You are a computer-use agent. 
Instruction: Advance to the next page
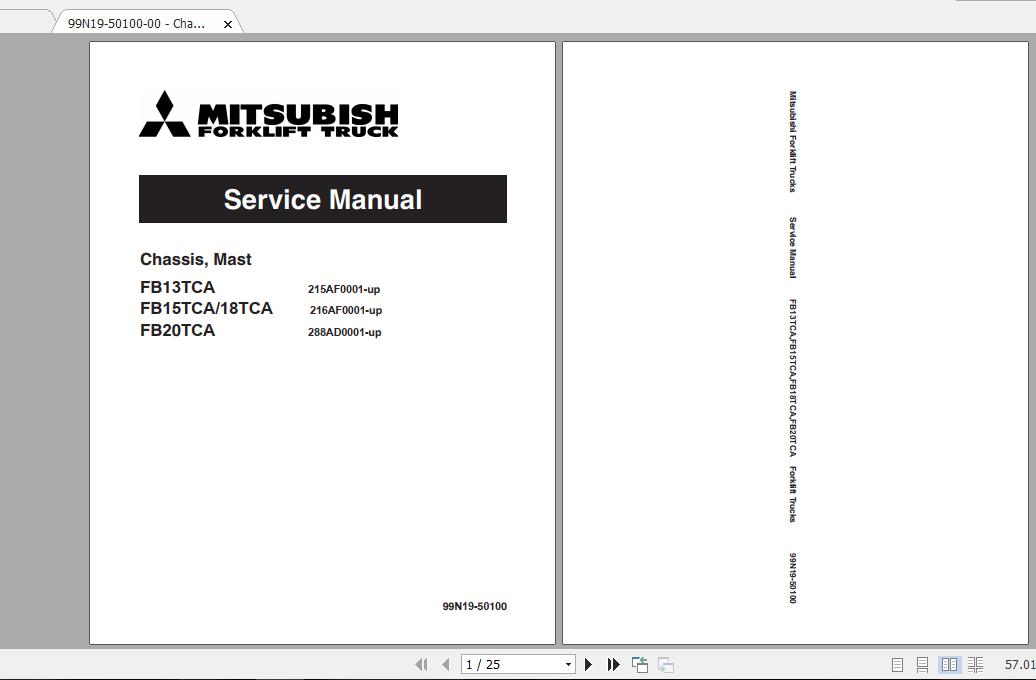click(x=588, y=663)
